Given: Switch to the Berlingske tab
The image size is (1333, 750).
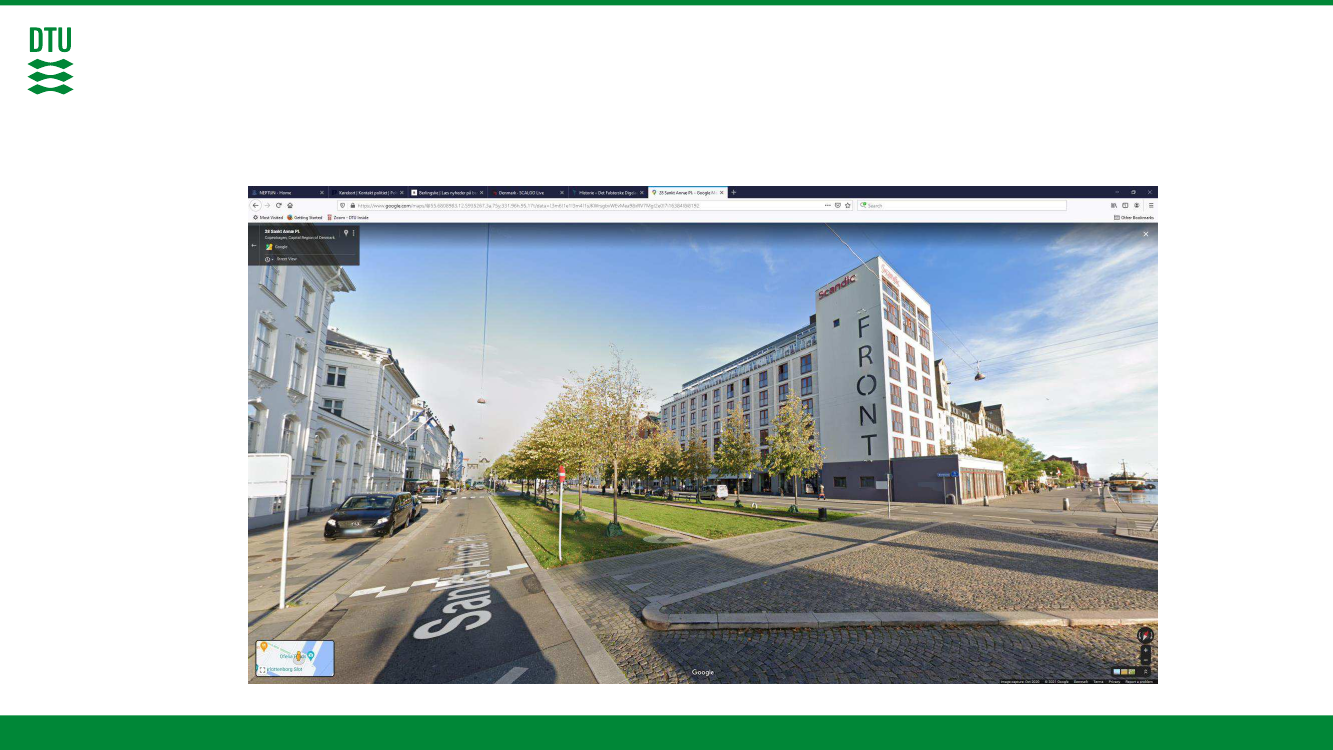Looking at the screenshot, I should (448, 192).
